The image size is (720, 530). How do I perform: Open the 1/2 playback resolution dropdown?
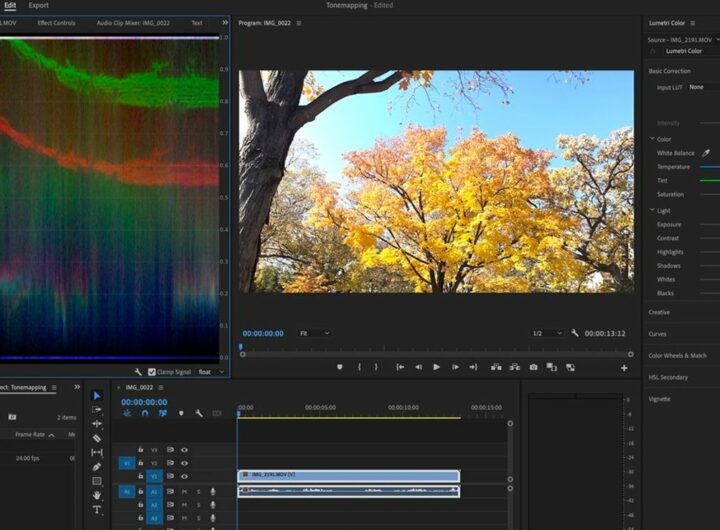click(546, 333)
